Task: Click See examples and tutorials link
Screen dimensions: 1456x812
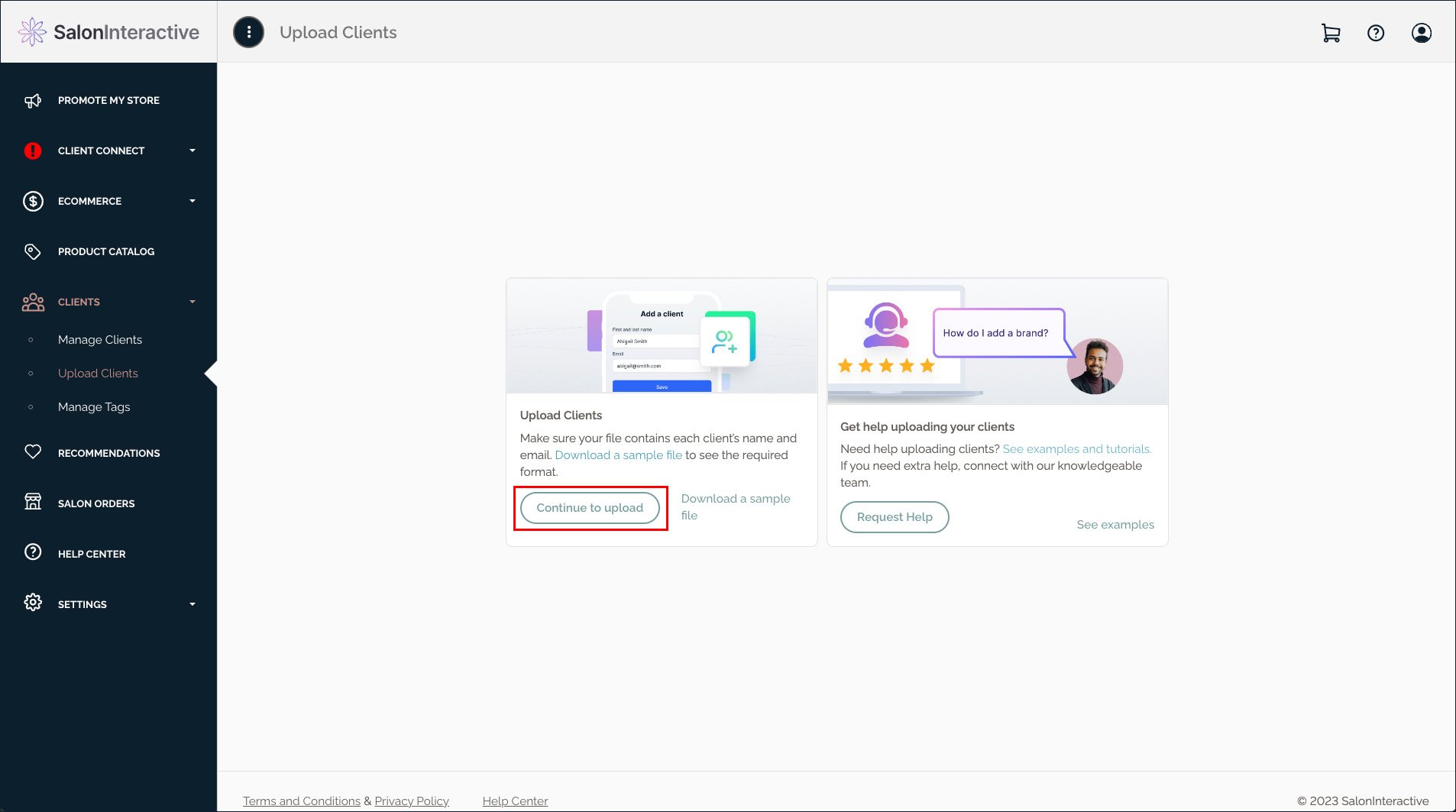Action: (1076, 448)
